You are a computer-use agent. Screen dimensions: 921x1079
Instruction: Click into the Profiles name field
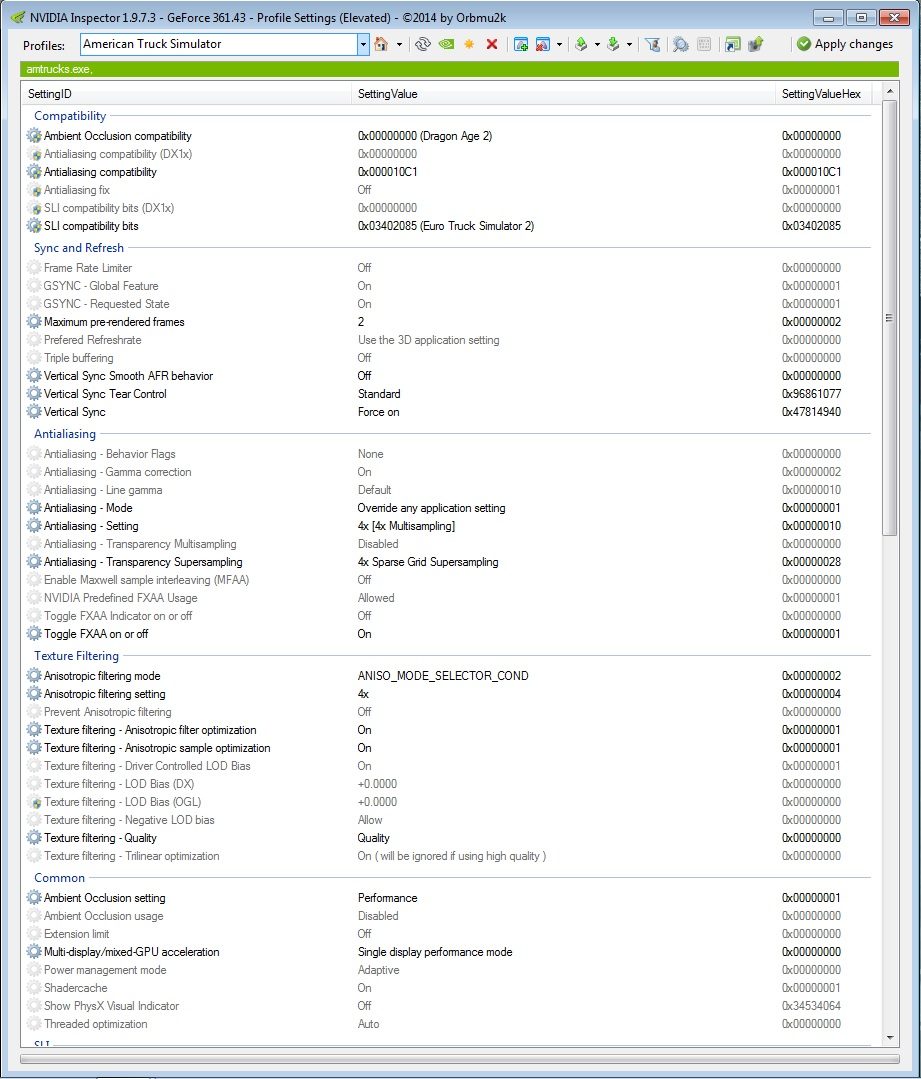(x=219, y=45)
